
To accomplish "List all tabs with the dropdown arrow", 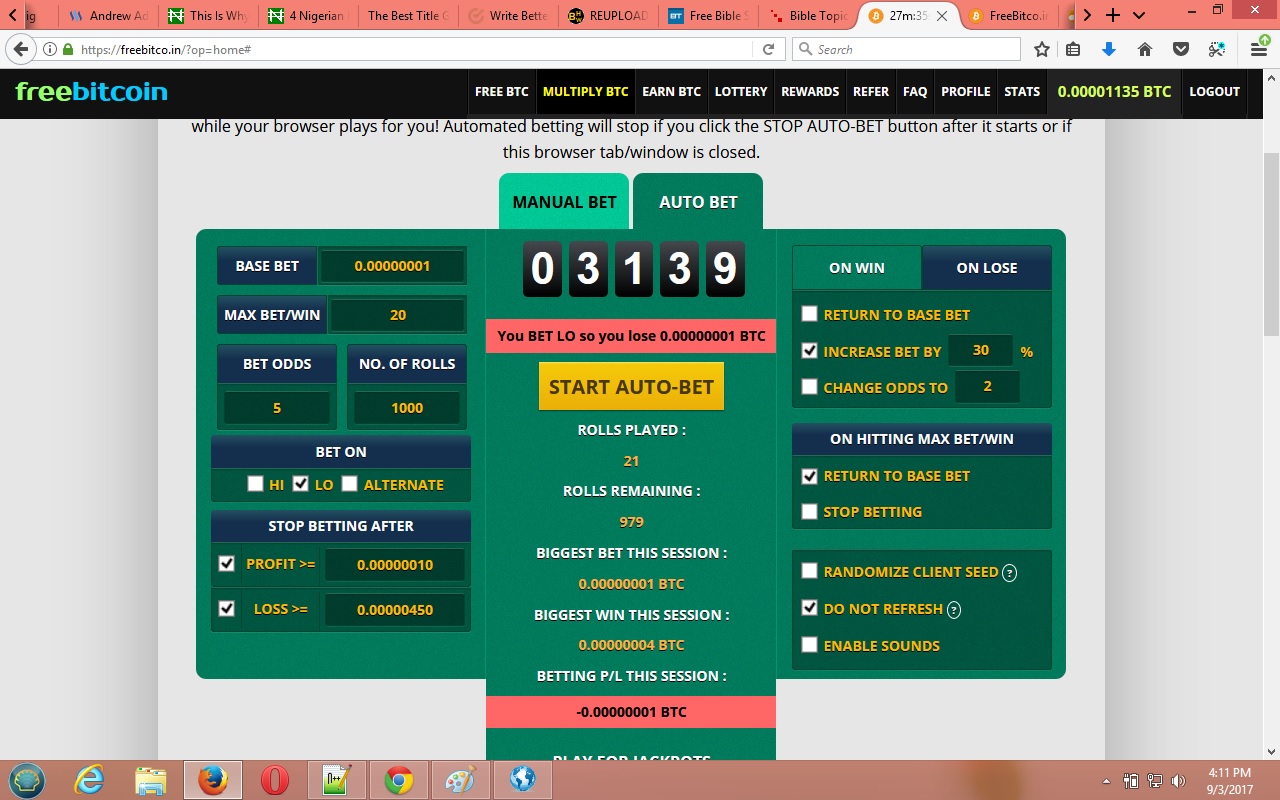I will coord(1139,15).
